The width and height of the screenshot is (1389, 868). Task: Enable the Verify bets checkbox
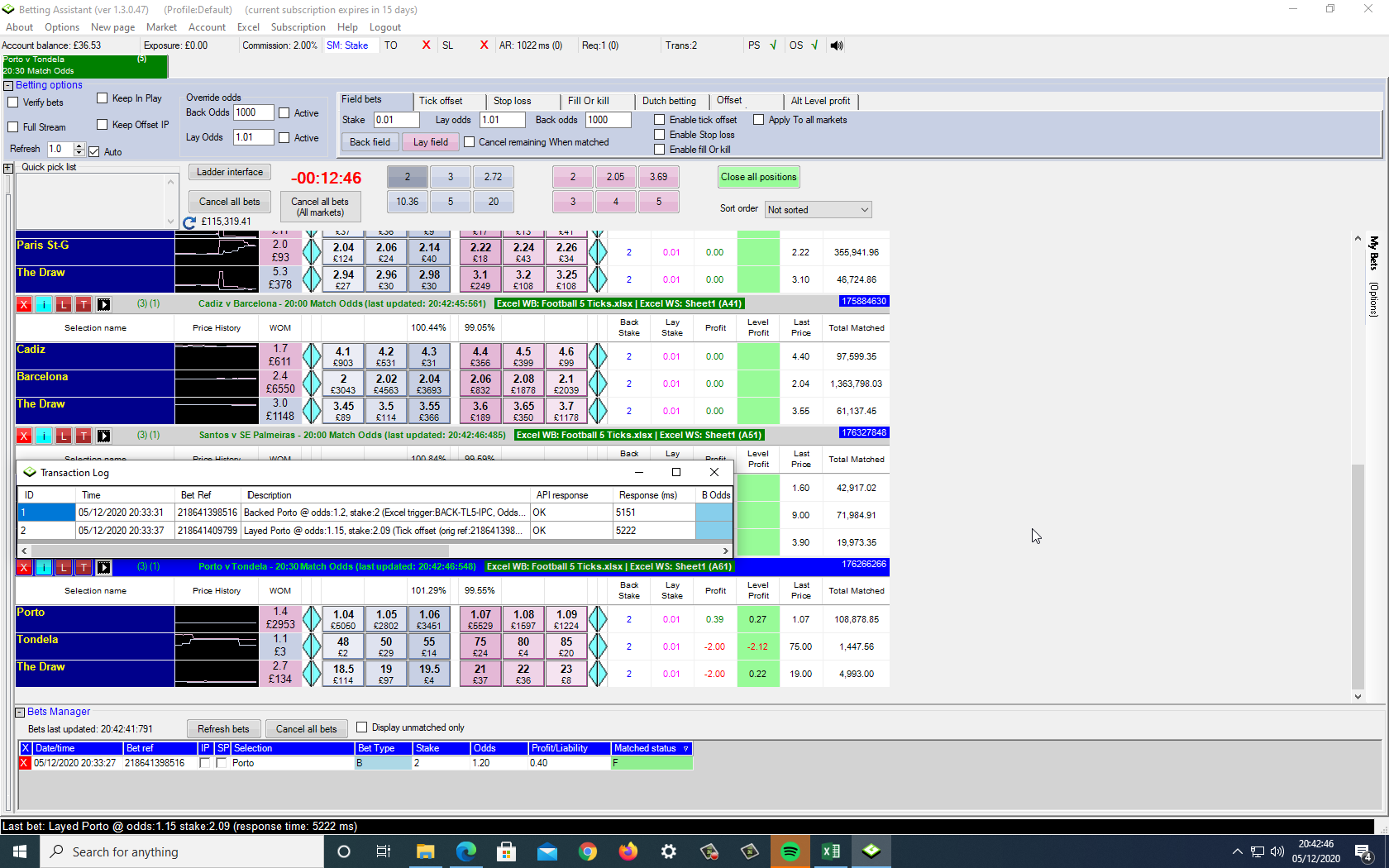pos(12,103)
